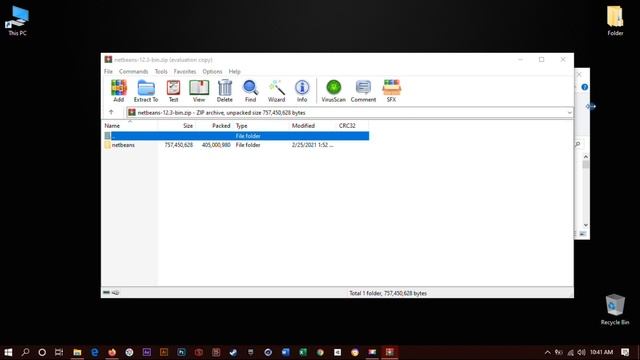Open the File menu
640x360 pixels.
108,71
